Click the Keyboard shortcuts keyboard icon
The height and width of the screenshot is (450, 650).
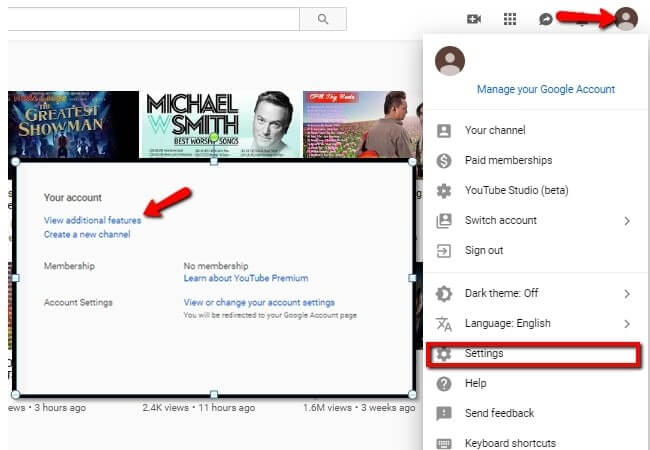(444, 443)
